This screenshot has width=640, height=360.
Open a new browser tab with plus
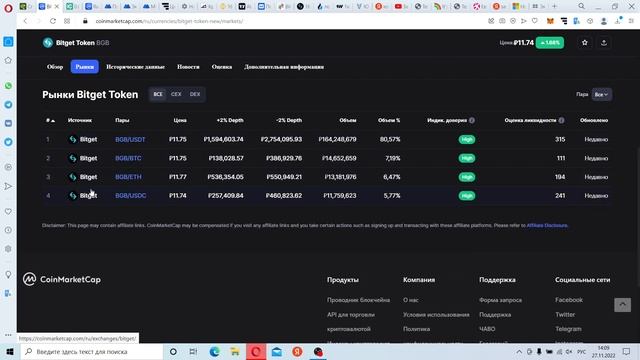tap(554, 6)
